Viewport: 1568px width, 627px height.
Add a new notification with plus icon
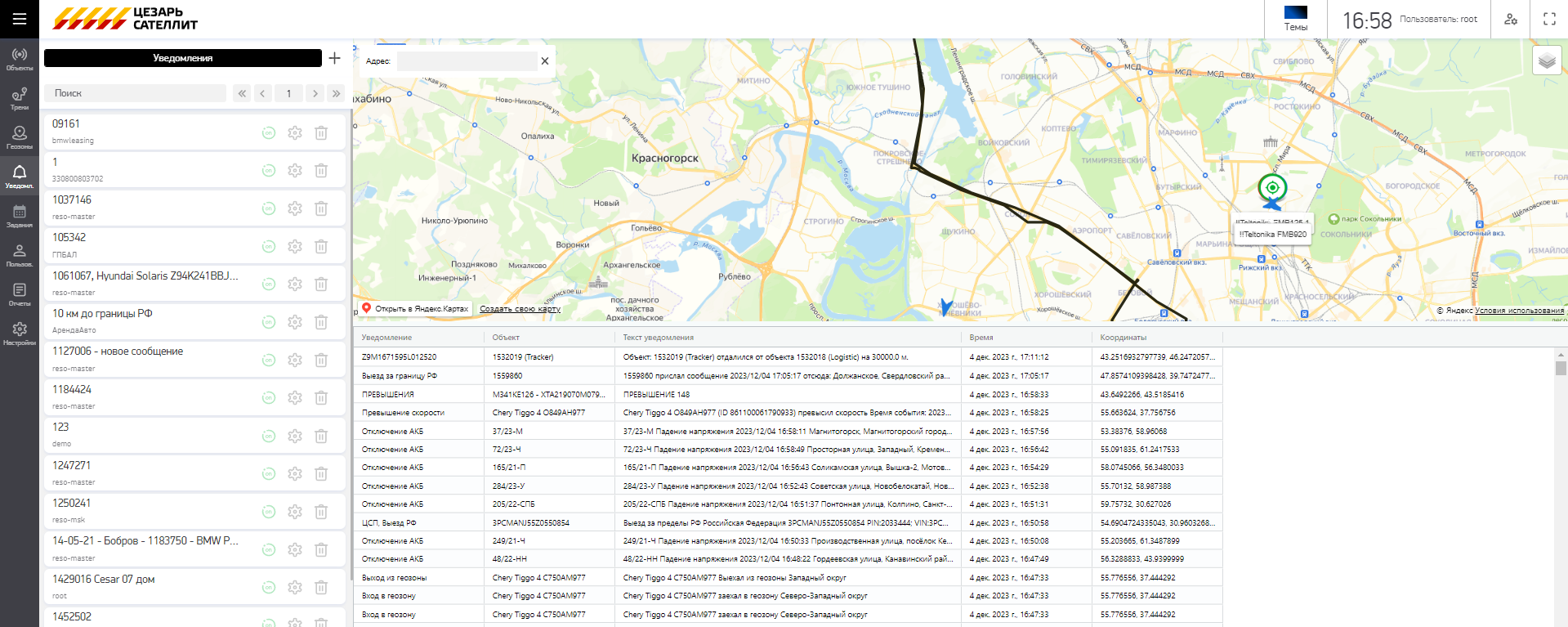pyautogui.click(x=335, y=58)
